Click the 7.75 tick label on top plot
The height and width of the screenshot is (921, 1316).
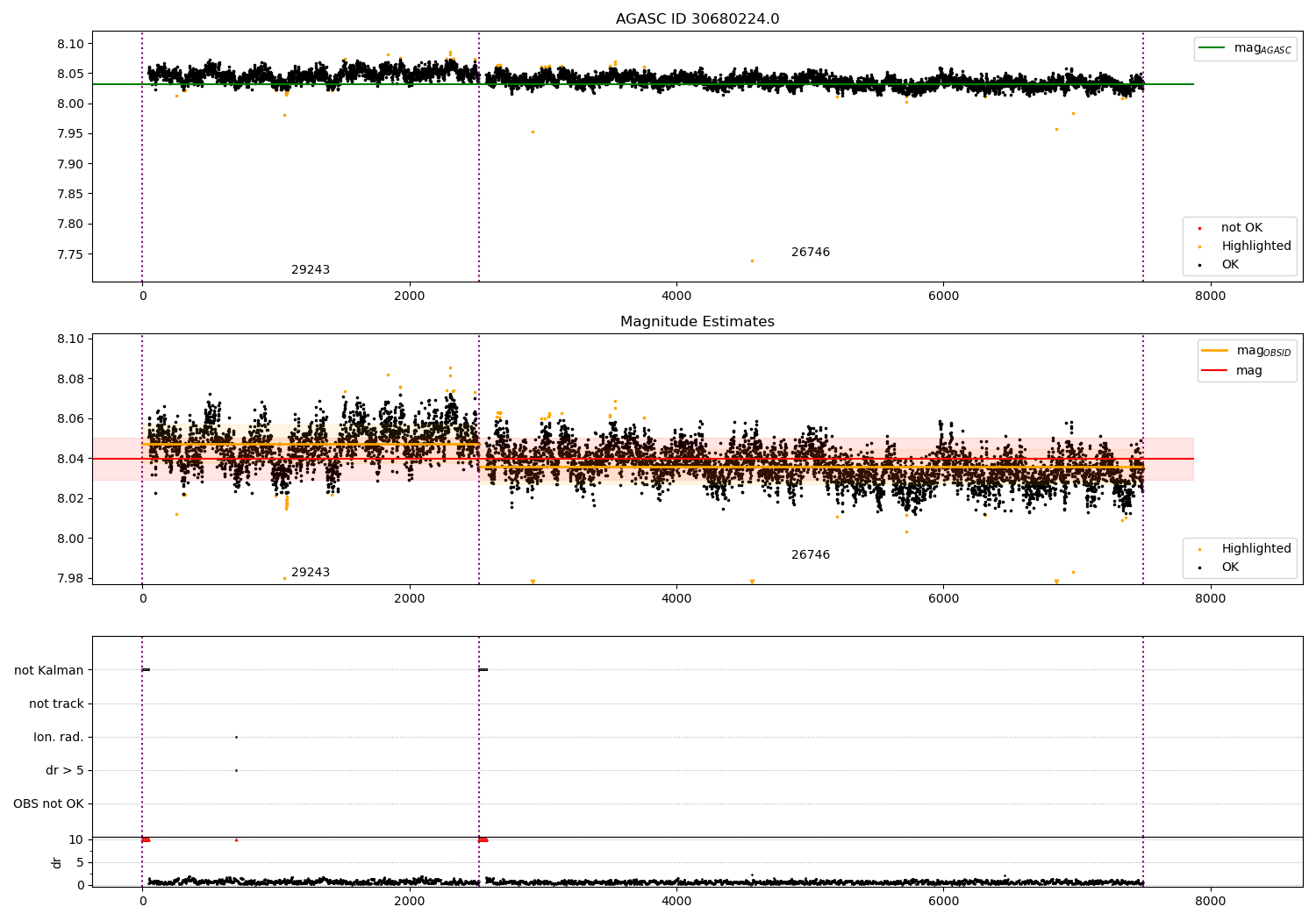point(69,254)
